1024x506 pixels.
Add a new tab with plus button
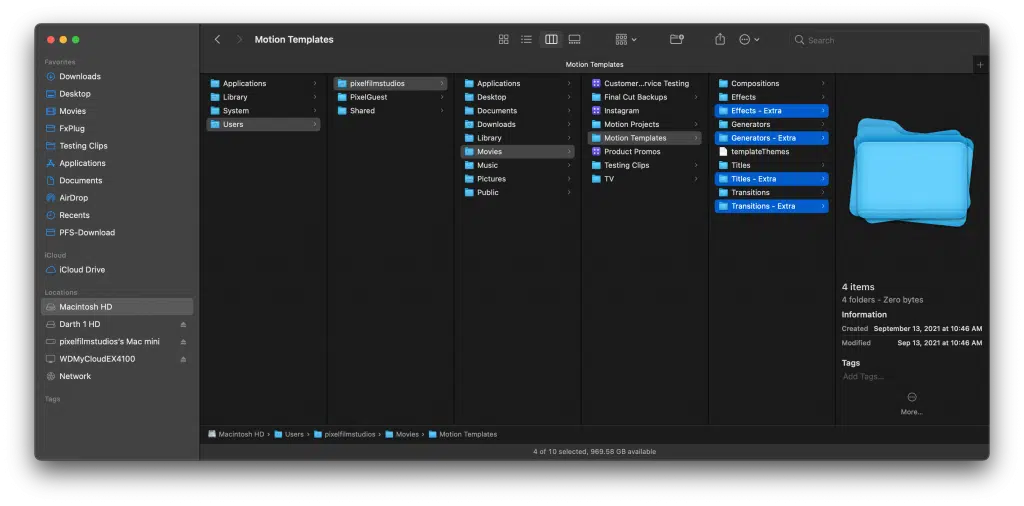click(x=980, y=65)
